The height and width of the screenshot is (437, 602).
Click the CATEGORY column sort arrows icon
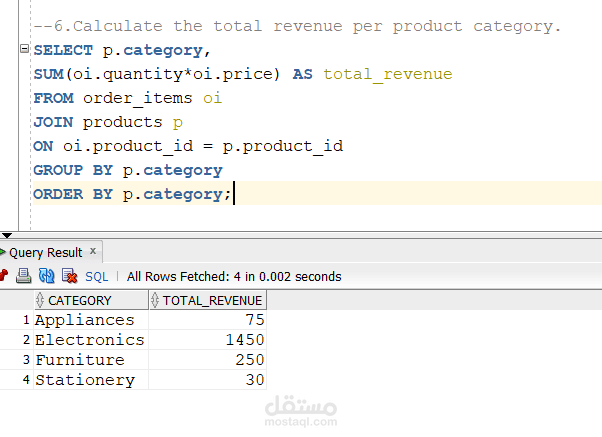[40, 300]
